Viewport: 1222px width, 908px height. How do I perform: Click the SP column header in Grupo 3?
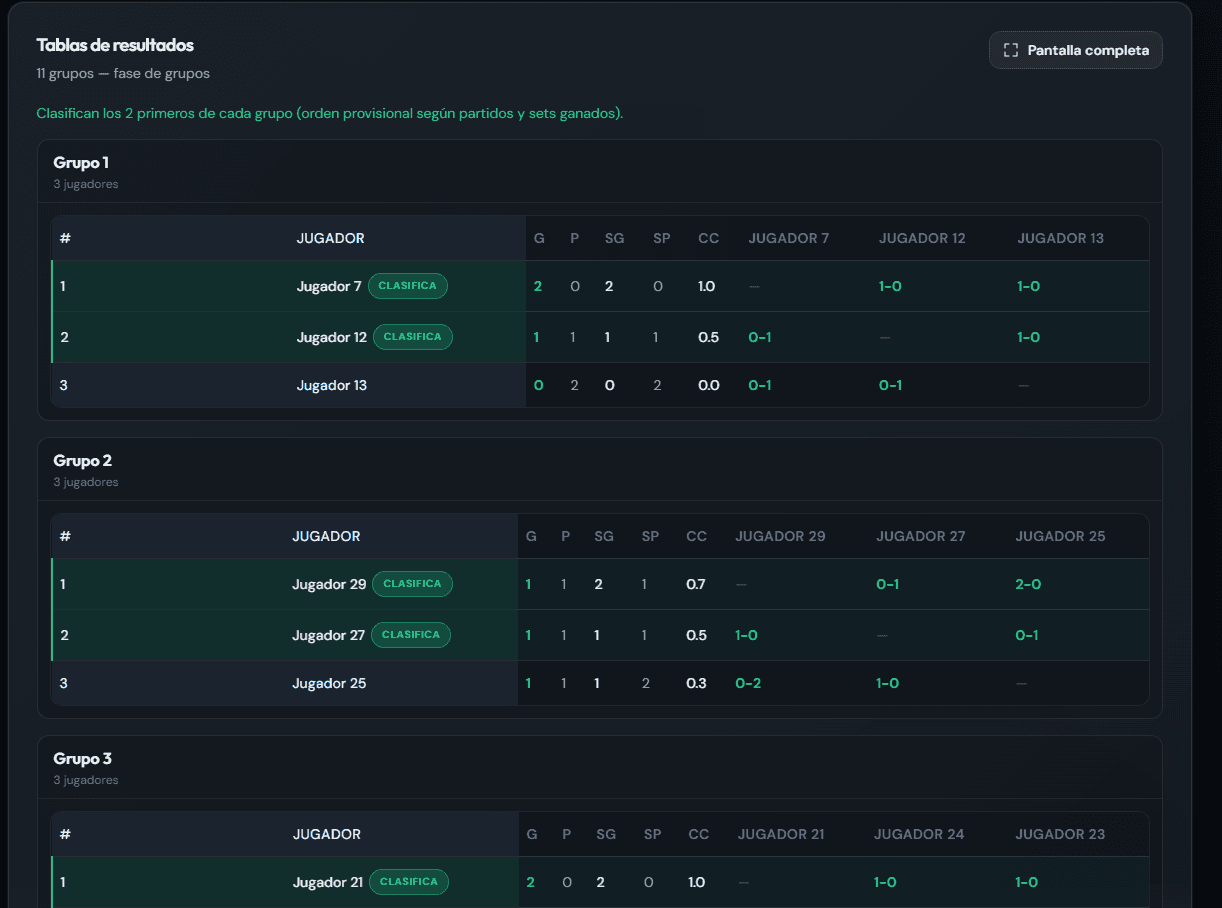coord(653,834)
